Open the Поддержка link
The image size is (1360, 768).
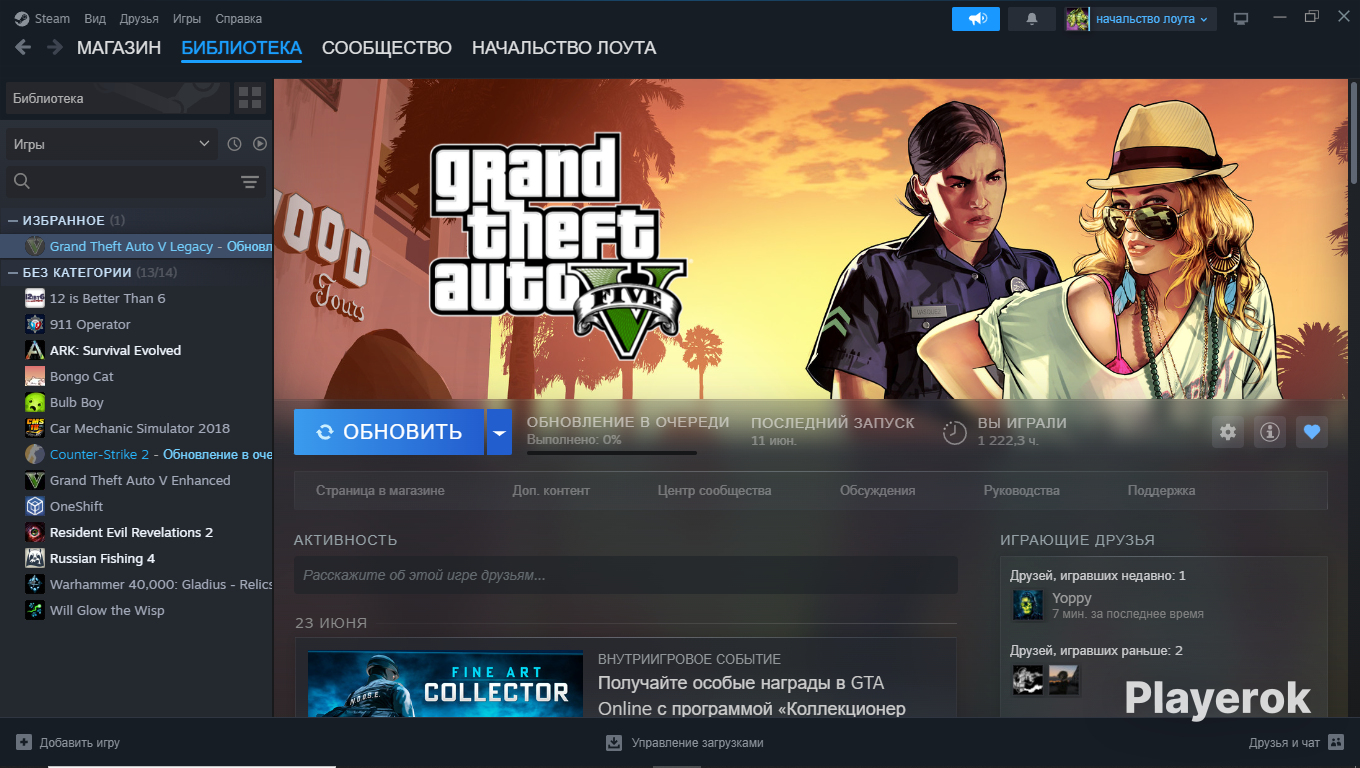[x=1161, y=491]
